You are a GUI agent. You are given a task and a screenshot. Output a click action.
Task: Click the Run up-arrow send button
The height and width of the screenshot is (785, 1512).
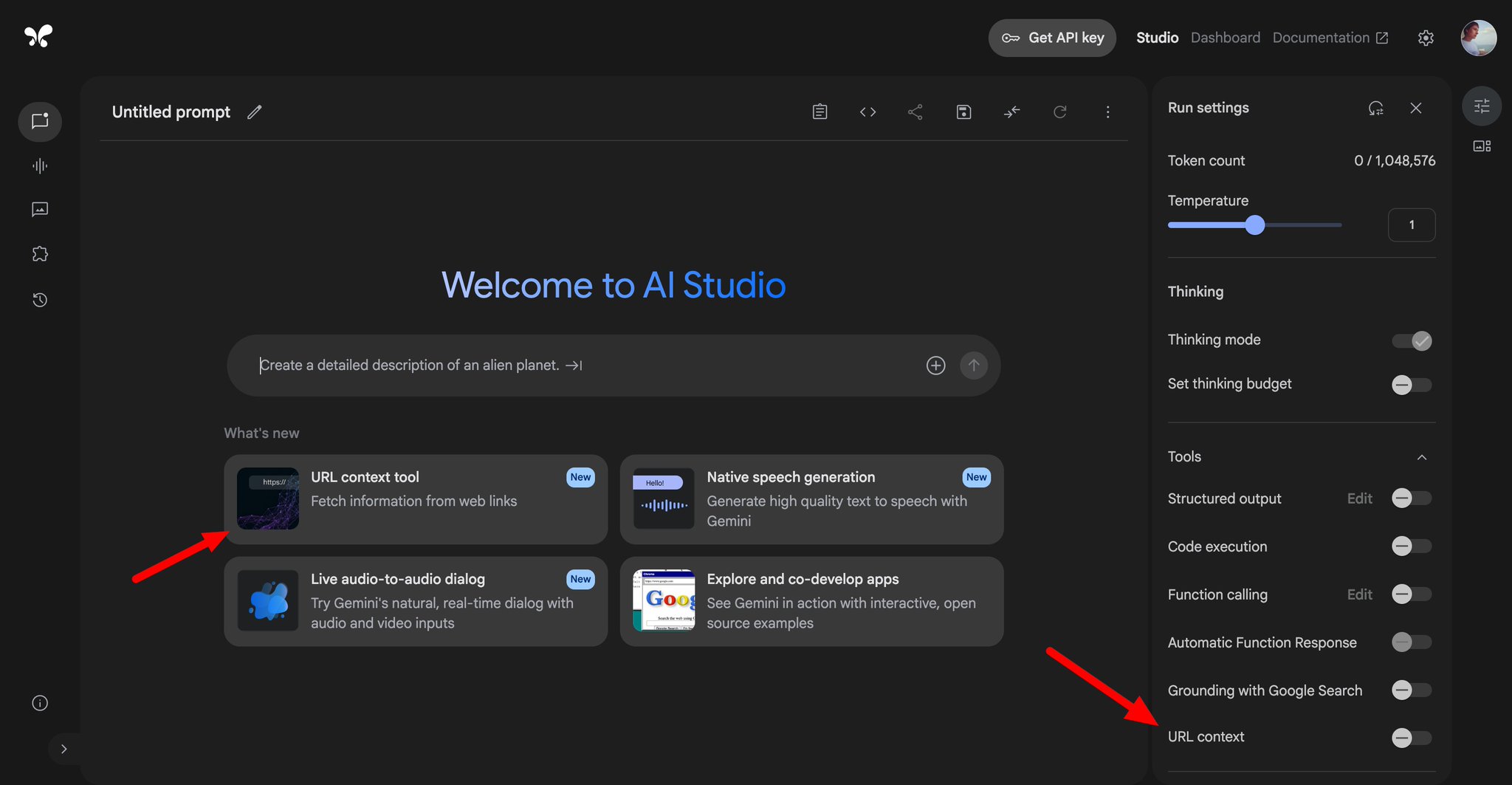974,366
